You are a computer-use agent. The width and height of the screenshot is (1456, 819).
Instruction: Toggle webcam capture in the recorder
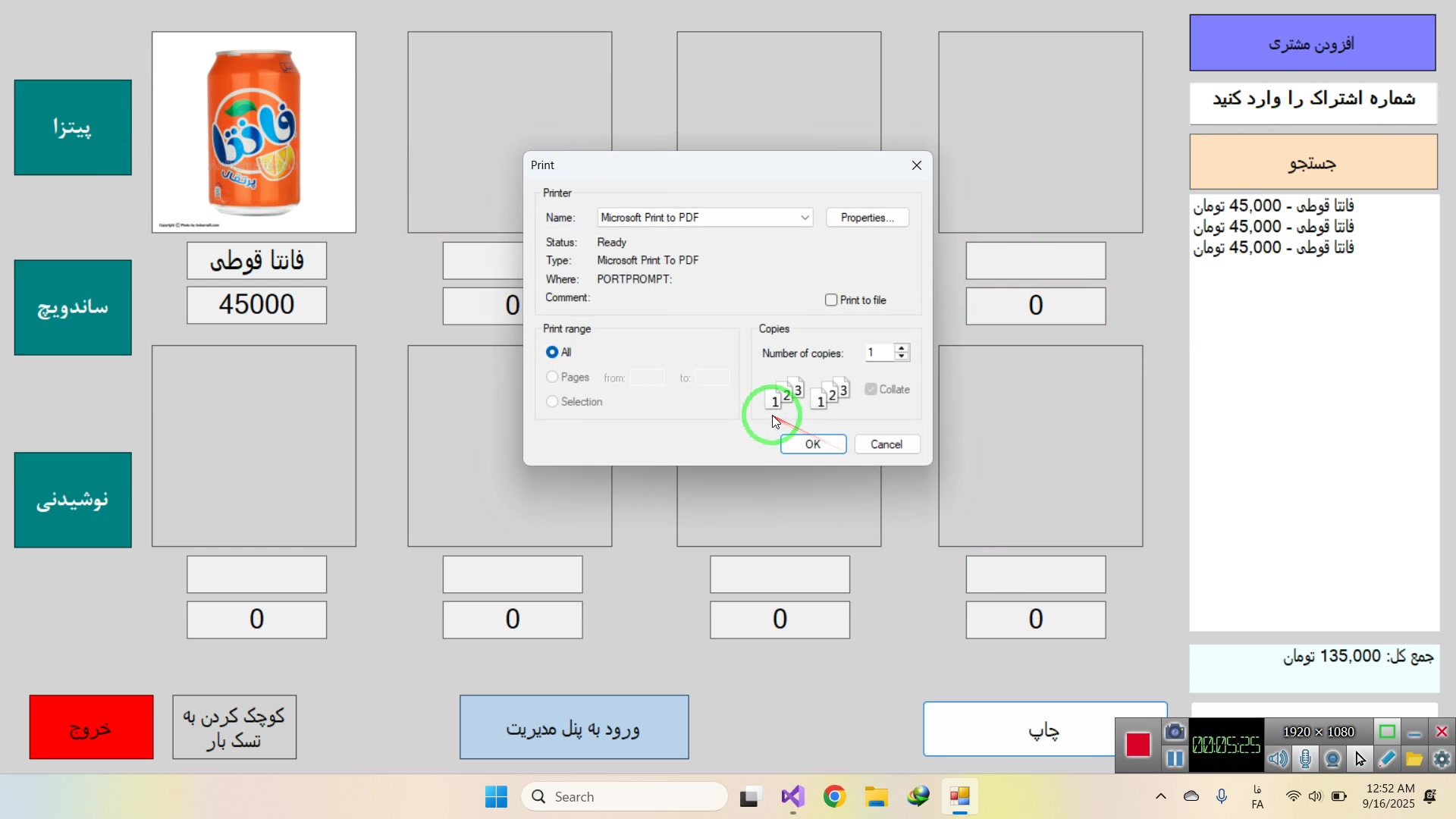1332,759
